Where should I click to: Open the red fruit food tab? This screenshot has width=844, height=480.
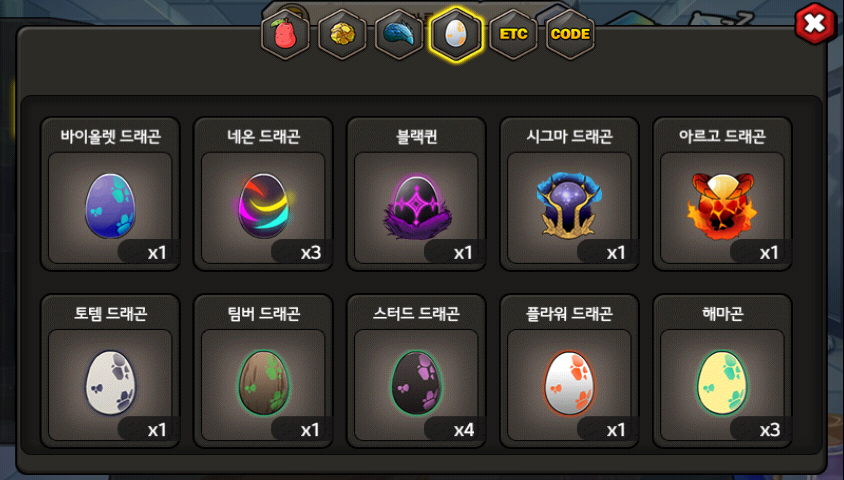pyautogui.click(x=285, y=34)
